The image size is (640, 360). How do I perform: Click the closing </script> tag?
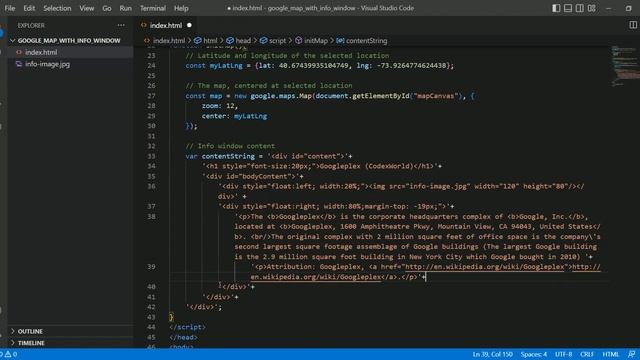click(187, 327)
